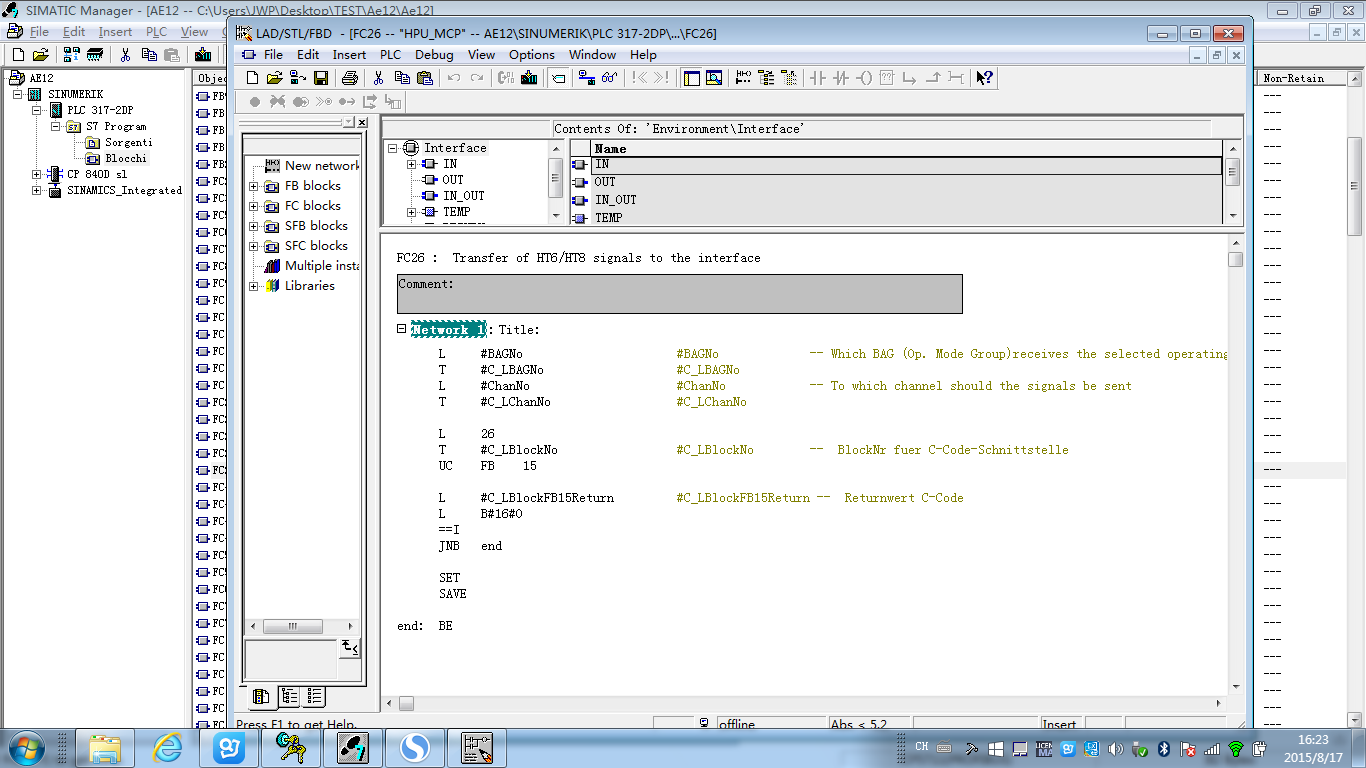
Task: Toggle the Details view toolbar button
Action: pyautogui.click(x=714, y=78)
